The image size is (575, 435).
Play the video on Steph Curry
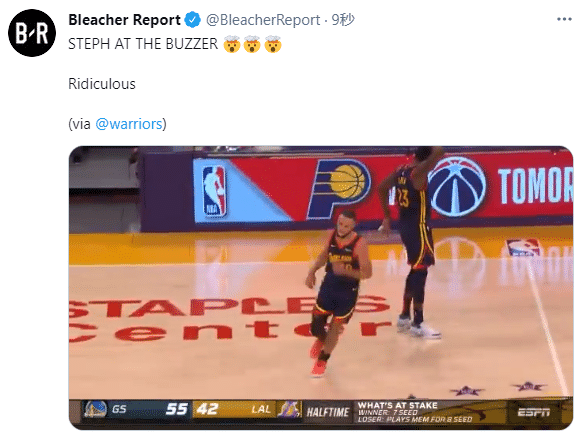point(340,290)
